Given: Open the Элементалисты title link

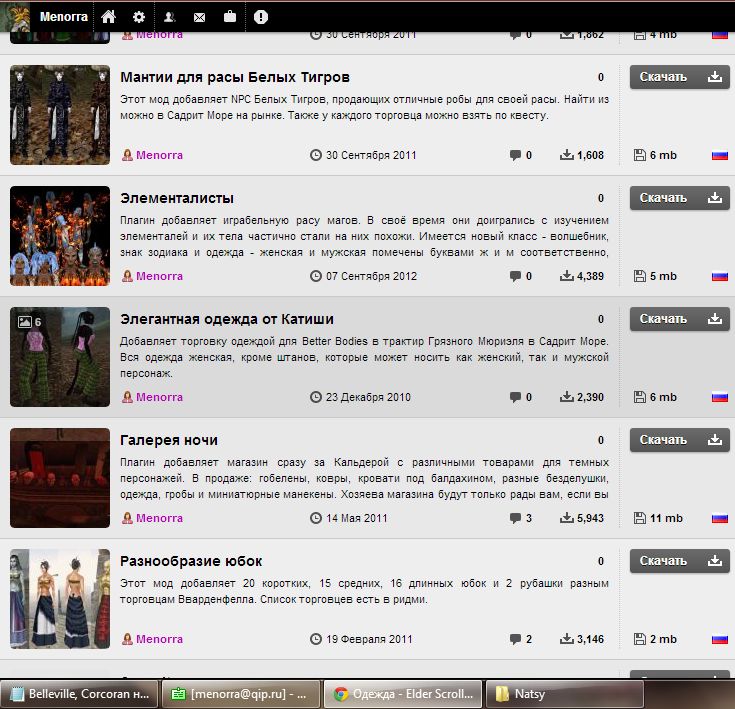Looking at the screenshot, I should [177, 198].
